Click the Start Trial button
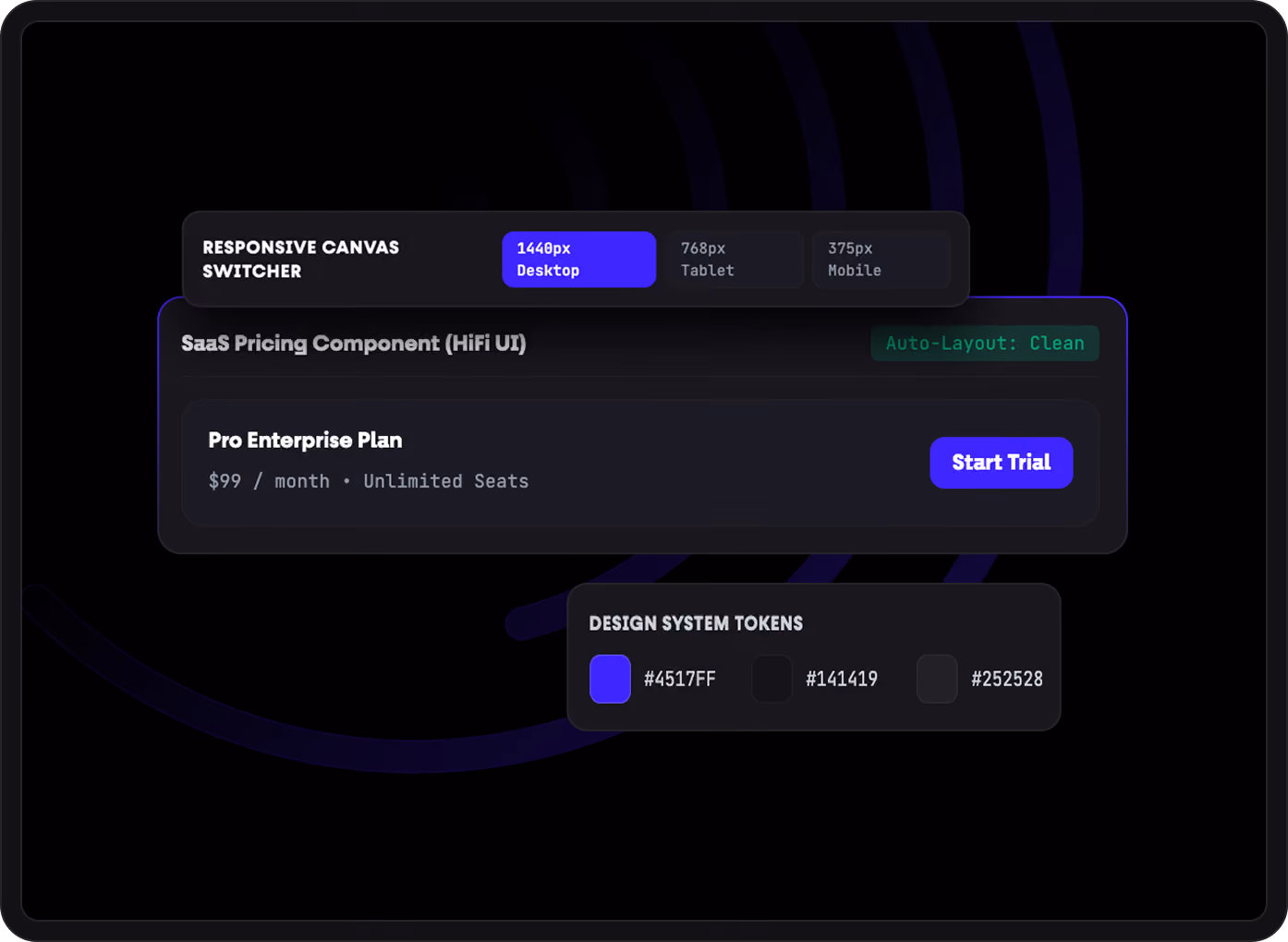The width and height of the screenshot is (1288, 942). point(1001,463)
